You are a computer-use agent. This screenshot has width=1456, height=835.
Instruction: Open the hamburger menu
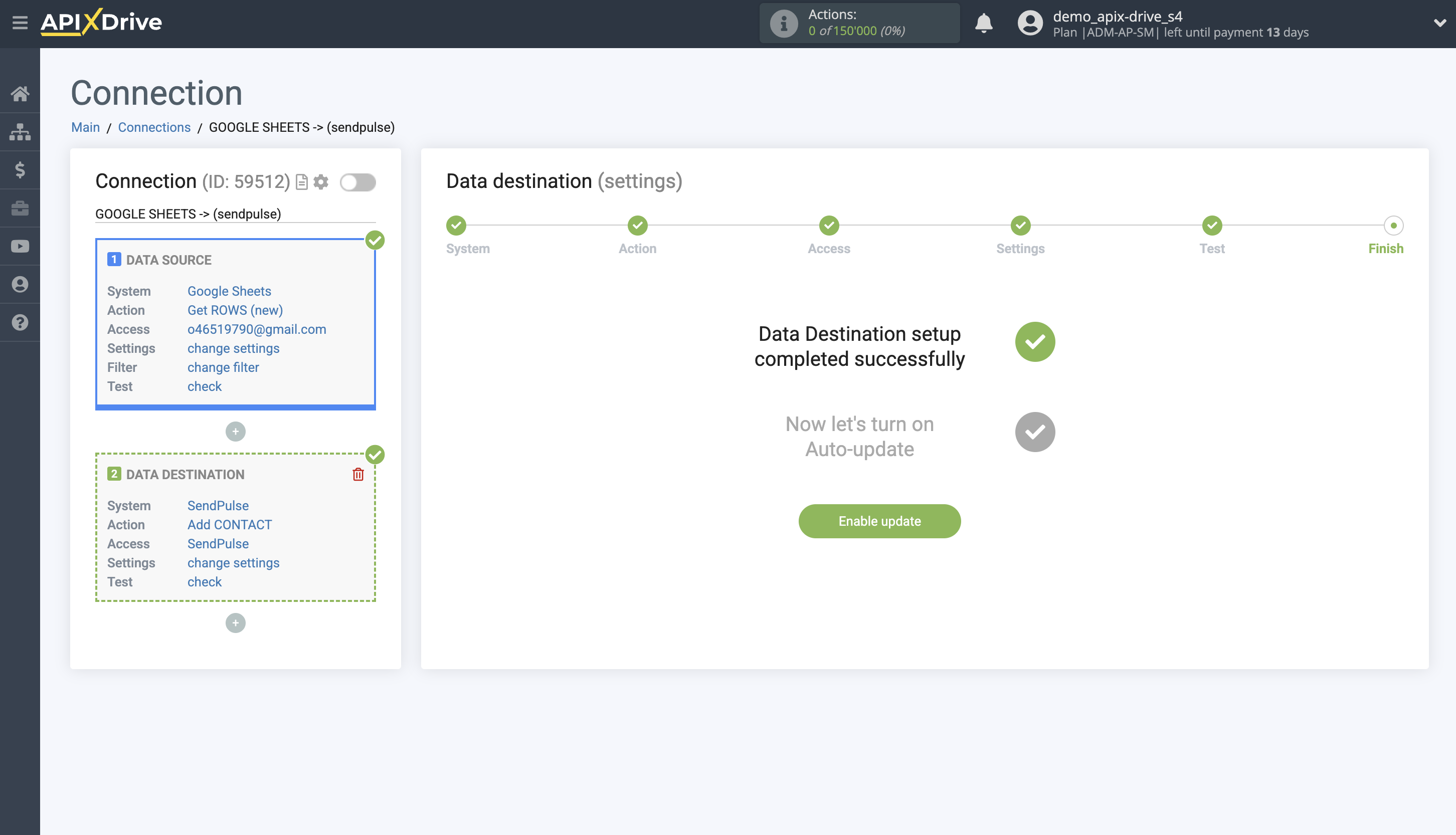pos(20,23)
